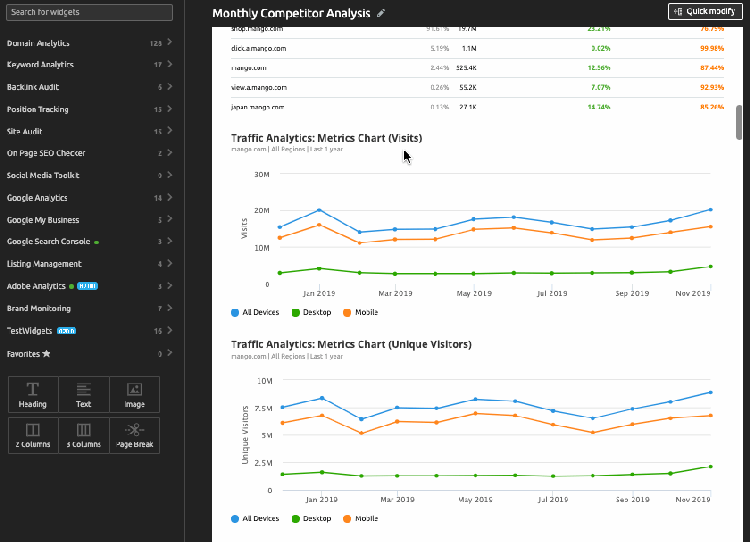Expand On Page SEO Checker group
This screenshot has width=750, height=542.
89,153
